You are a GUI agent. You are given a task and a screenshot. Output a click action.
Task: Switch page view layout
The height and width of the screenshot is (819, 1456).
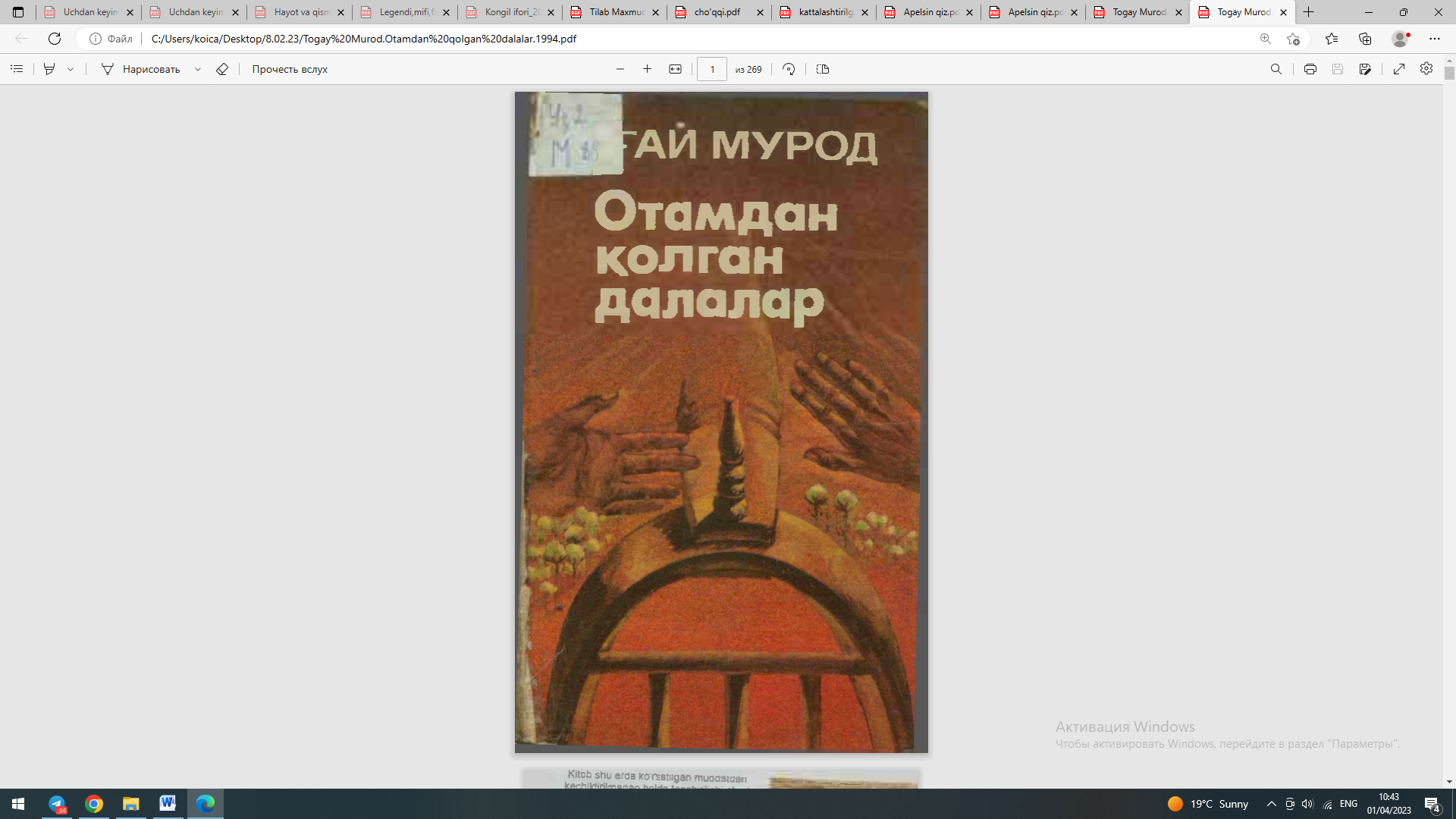coord(823,69)
